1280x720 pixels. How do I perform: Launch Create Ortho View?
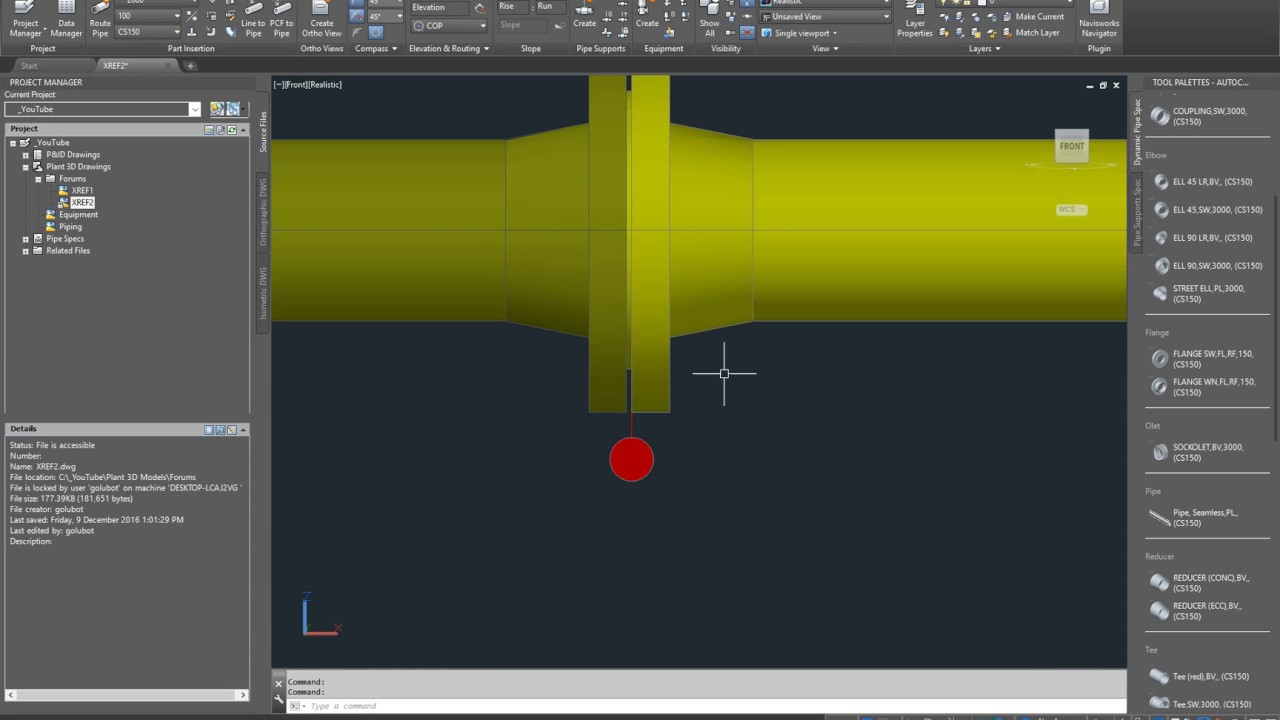tap(321, 20)
